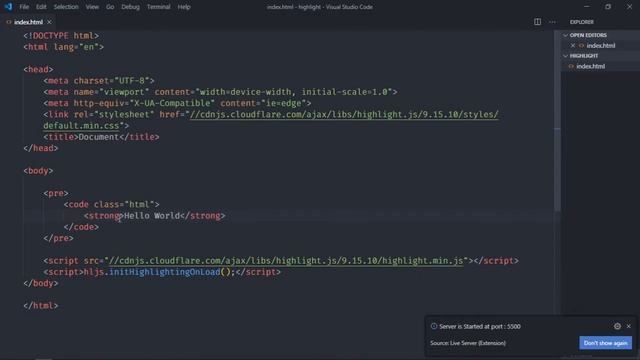Open the highlight.min.js script CDN link
The width and height of the screenshot is (640, 360).
[x=286, y=261]
